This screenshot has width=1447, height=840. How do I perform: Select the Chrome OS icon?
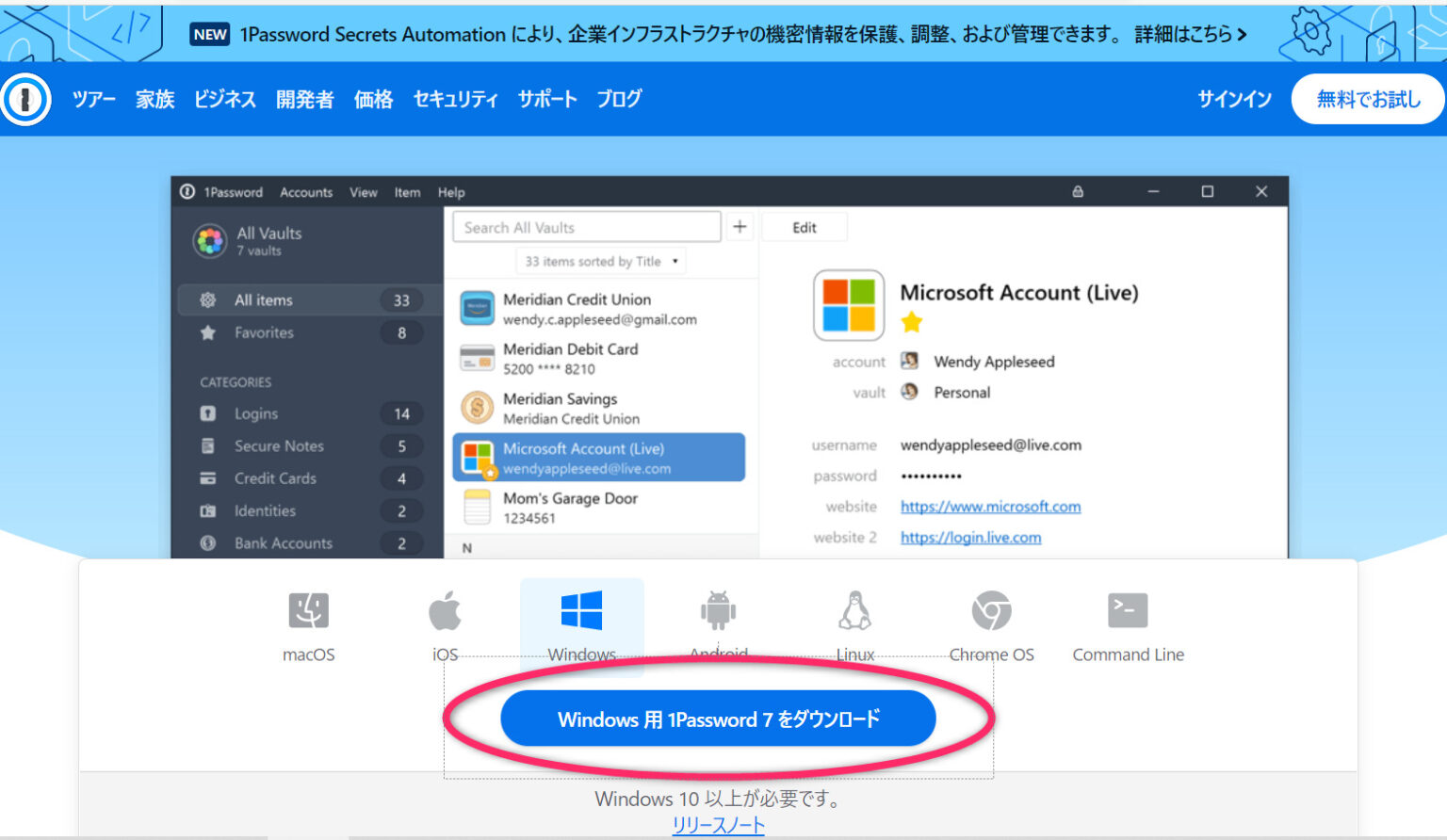tap(991, 610)
